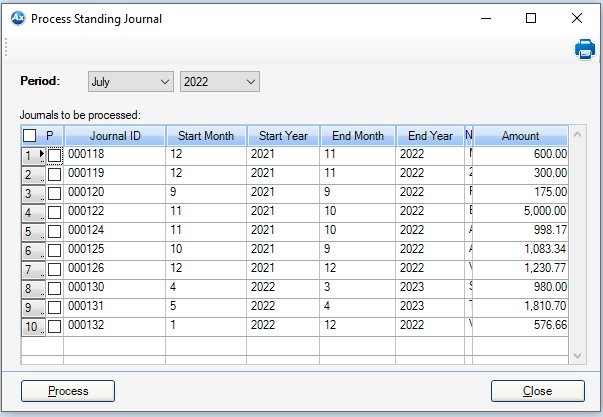Click End Year 2023 for journal 000130
Screen dimensions: 603x417
click(430, 289)
